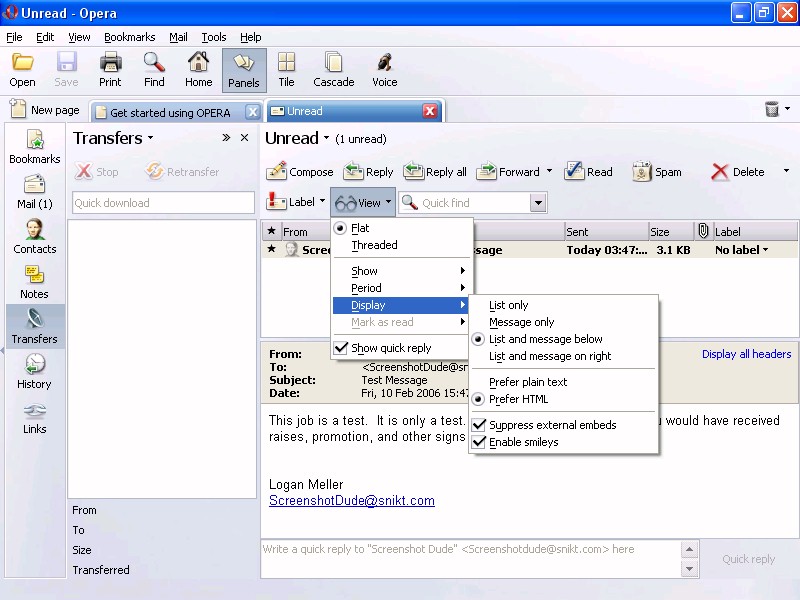Open the Bookmarks menu

point(129,37)
